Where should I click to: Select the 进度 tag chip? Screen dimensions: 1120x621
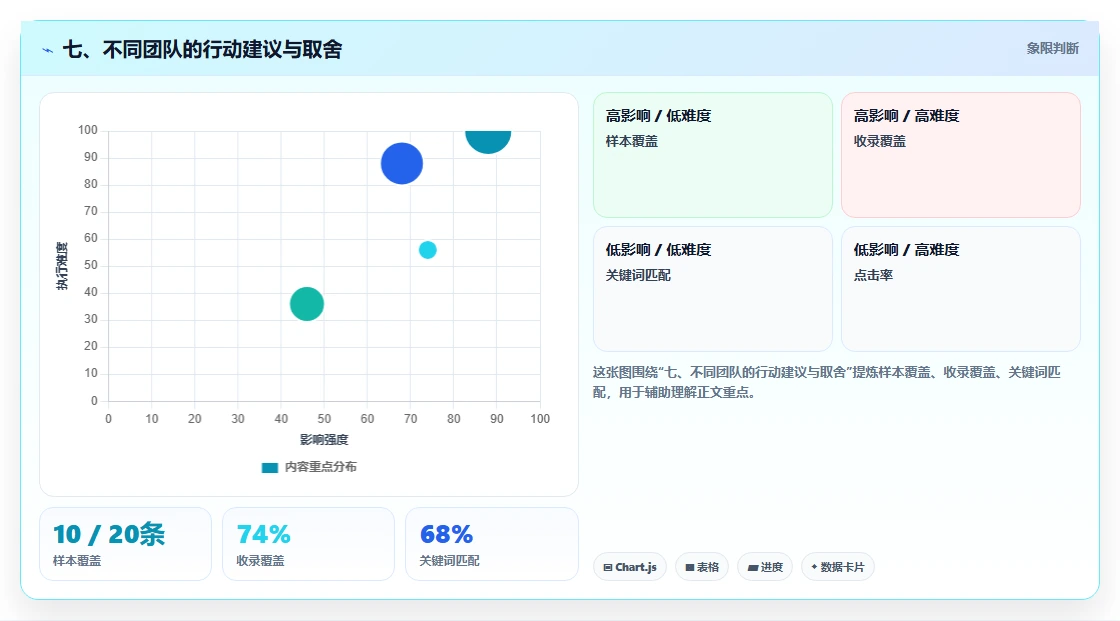point(765,567)
